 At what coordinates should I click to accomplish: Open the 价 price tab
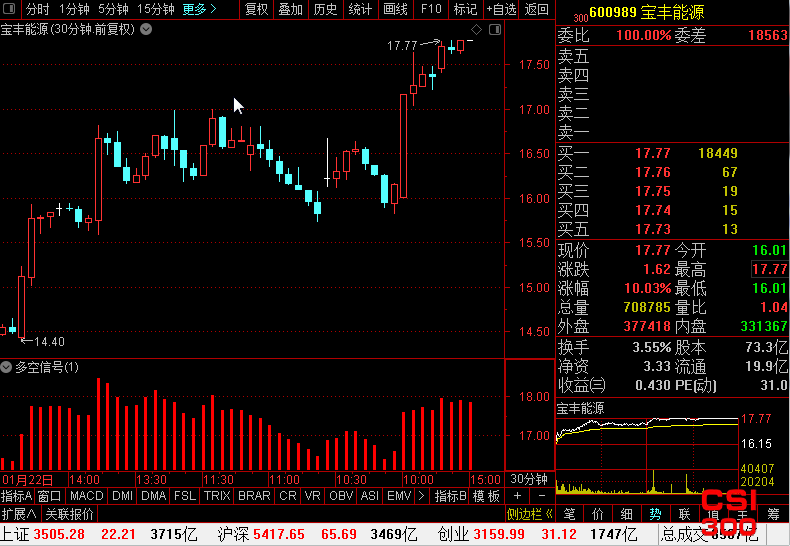point(598,514)
